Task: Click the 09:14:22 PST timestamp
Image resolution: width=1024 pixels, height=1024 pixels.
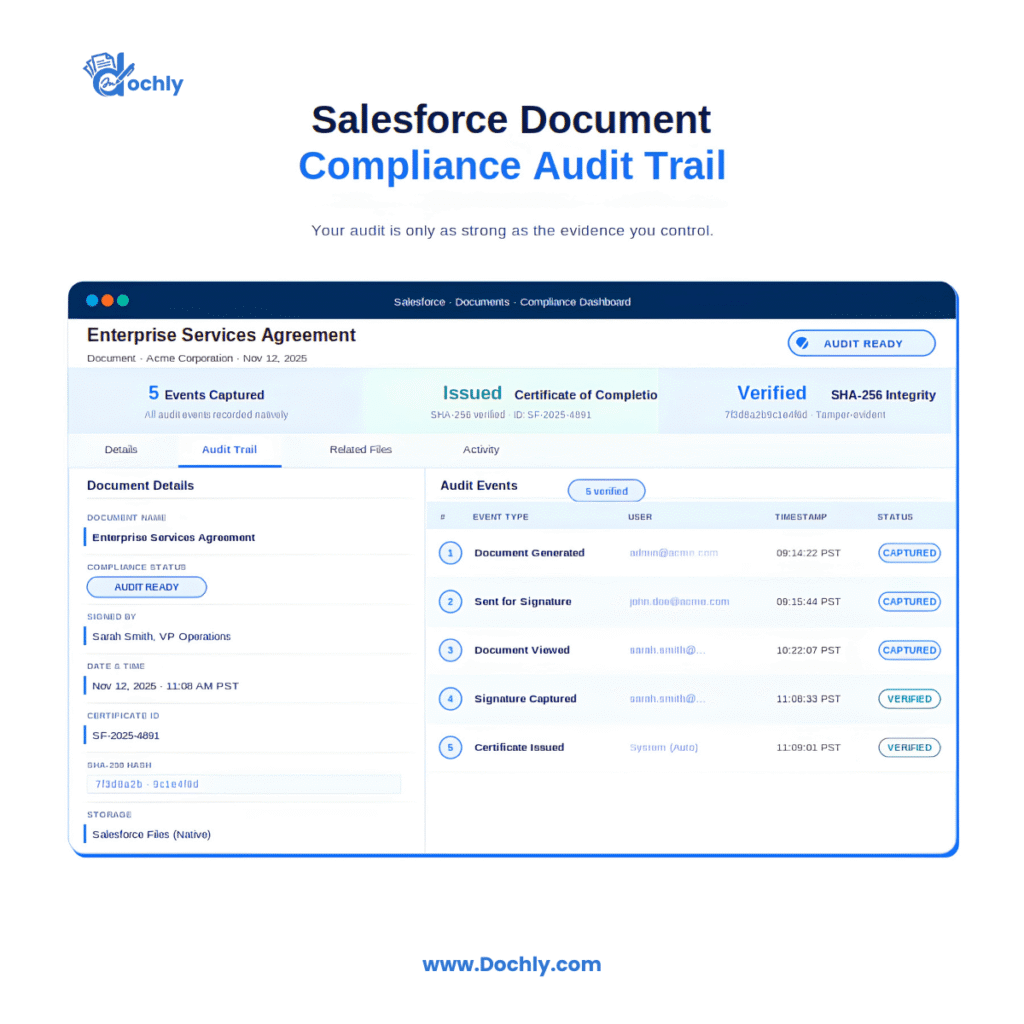Action: point(808,553)
